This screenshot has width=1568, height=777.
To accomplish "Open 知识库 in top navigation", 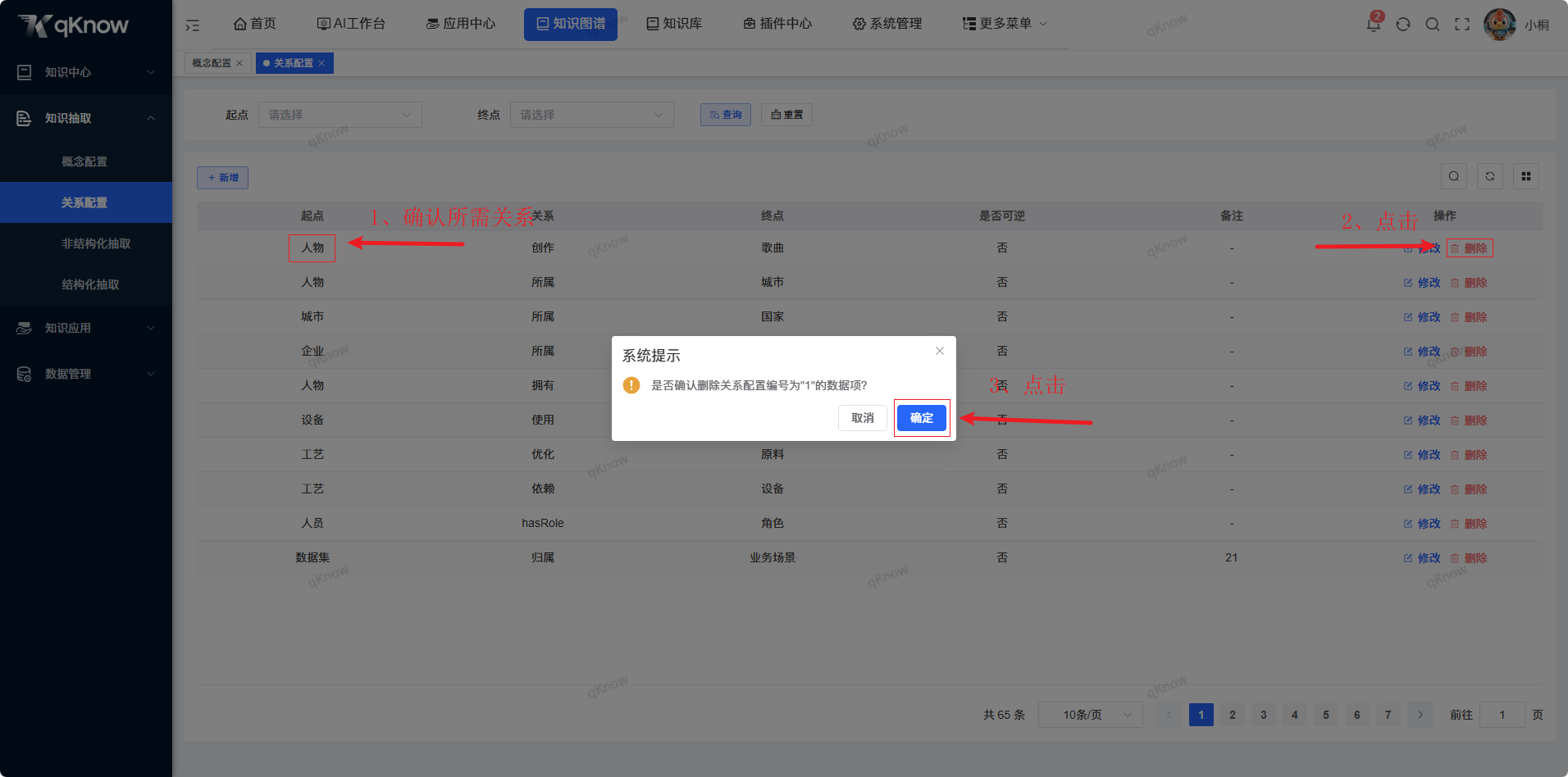I will click(x=674, y=24).
